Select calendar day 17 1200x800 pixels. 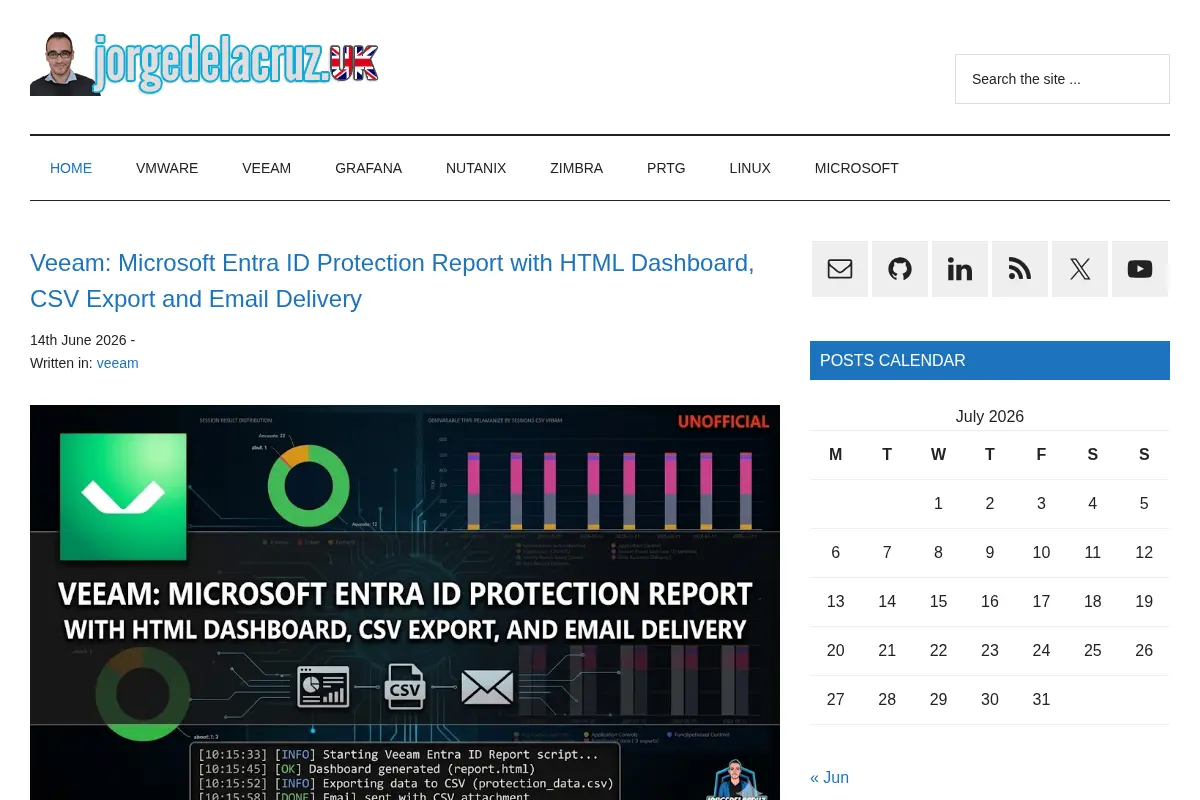(x=1041, y=602)
